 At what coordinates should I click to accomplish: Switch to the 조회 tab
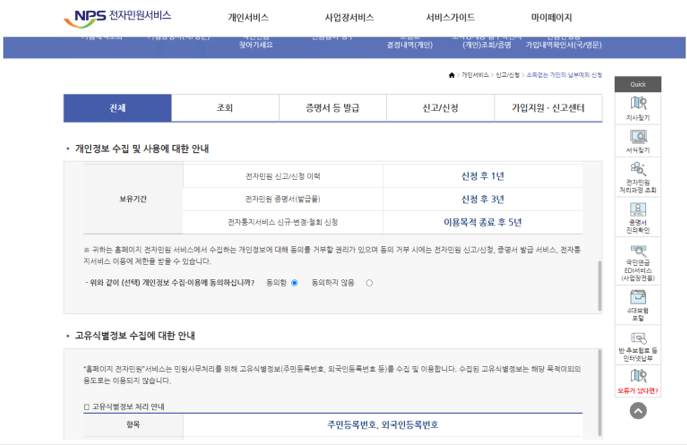pos(225,108)
